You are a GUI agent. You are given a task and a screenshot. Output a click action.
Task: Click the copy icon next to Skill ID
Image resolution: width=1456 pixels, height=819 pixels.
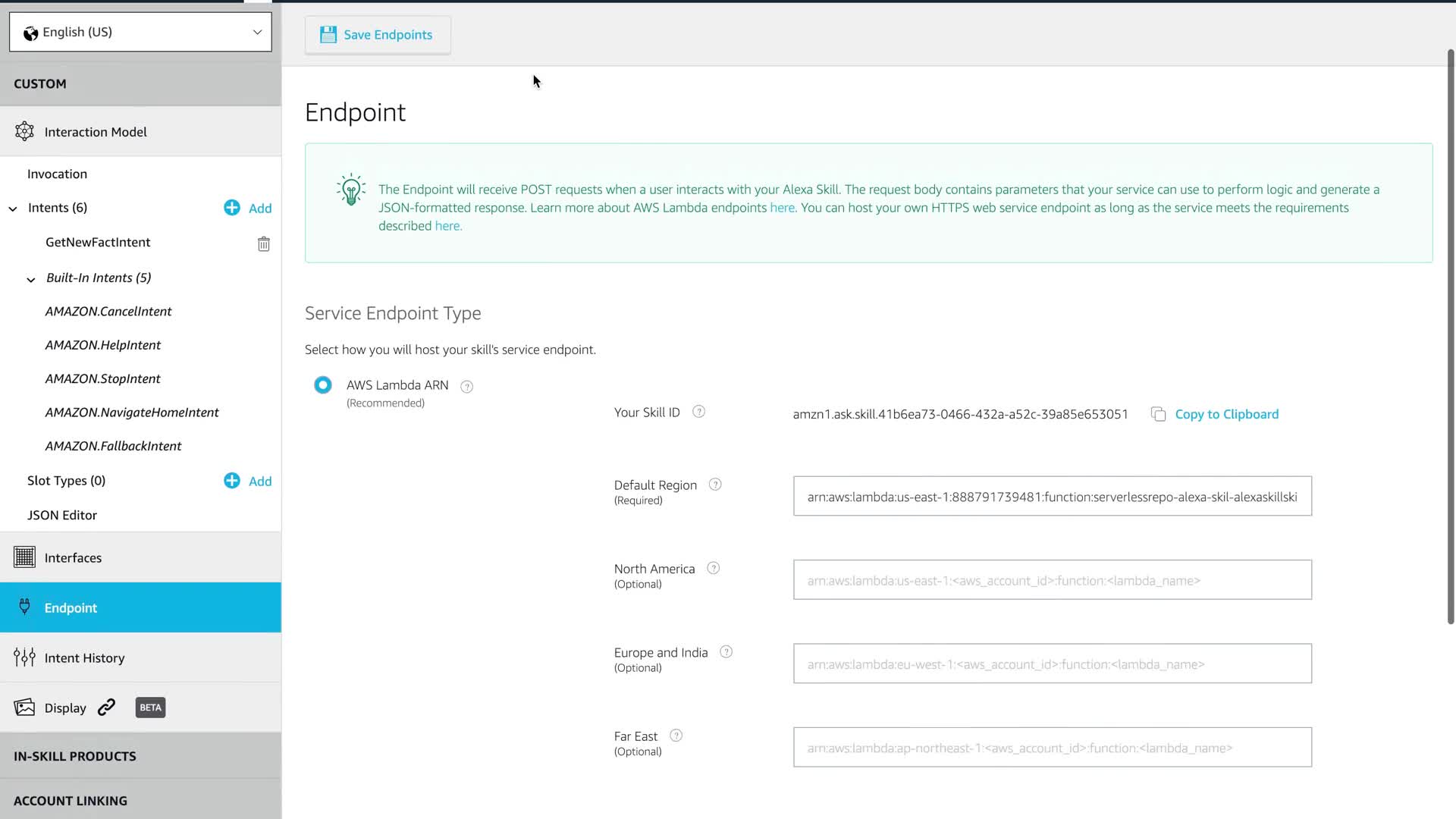(x=1158, y=414)
